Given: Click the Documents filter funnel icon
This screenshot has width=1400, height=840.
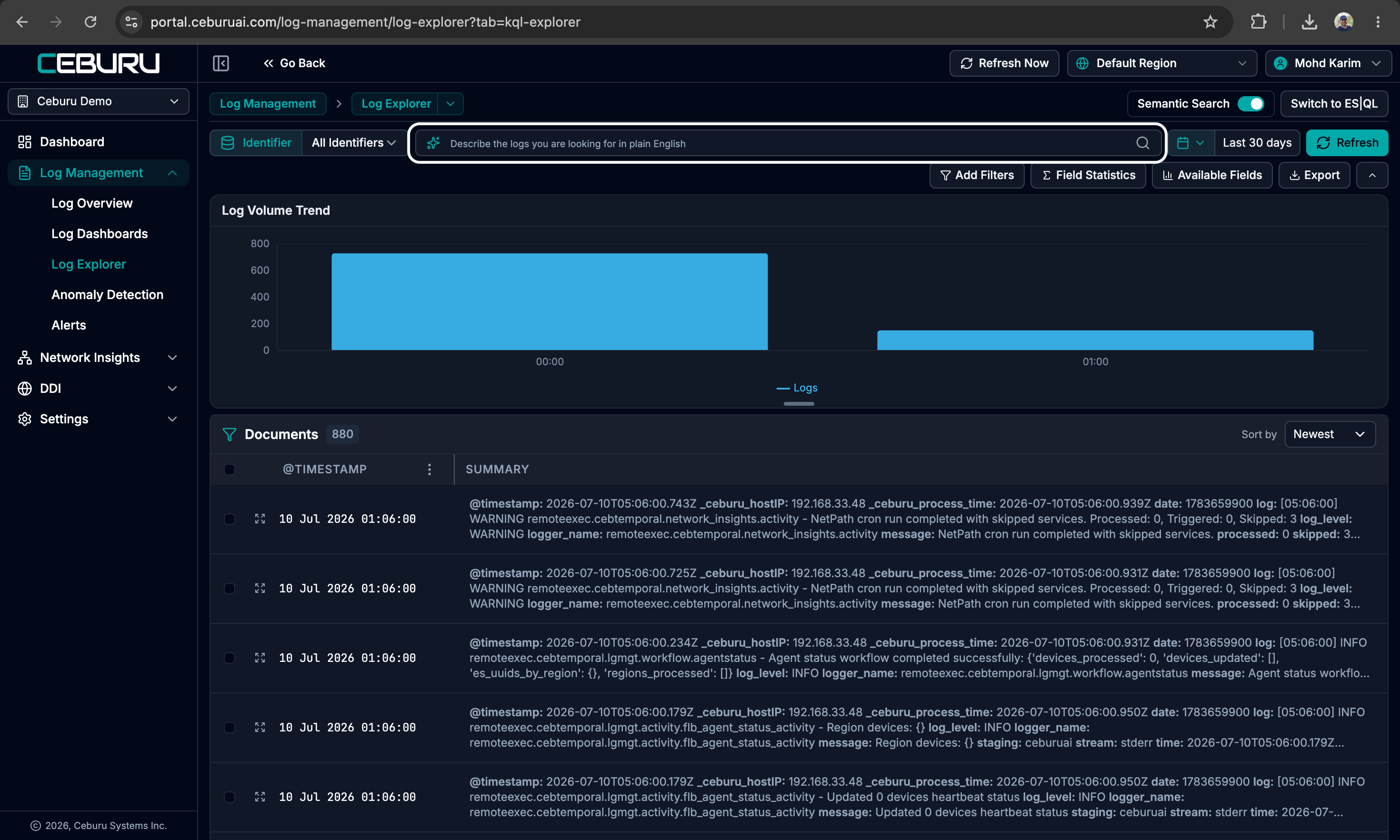Looking at the screenshot, I should click(x=229, y=434).
